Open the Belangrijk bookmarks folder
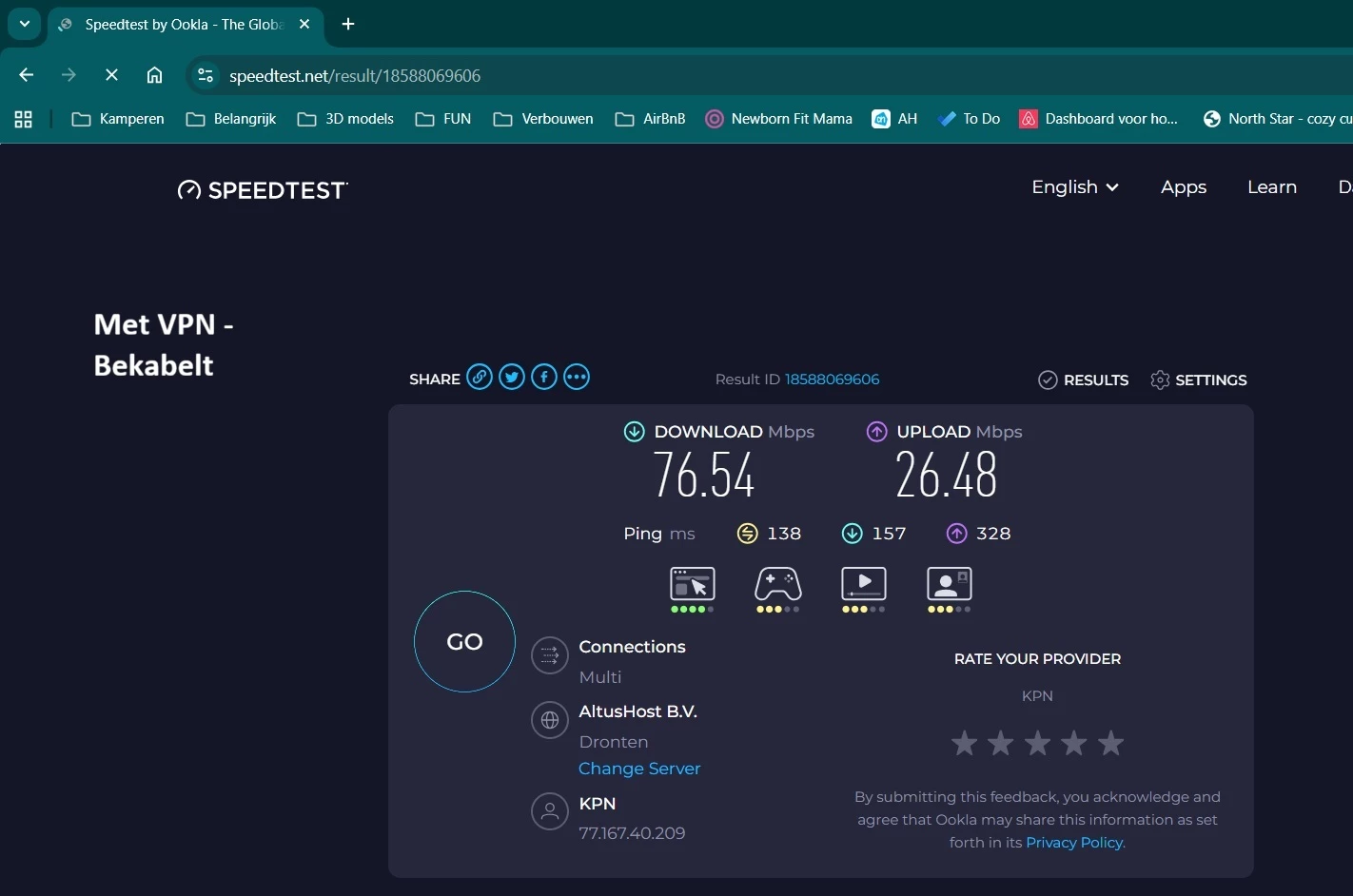This screenshot has width=1353, height=896. (x=231, y=119)
